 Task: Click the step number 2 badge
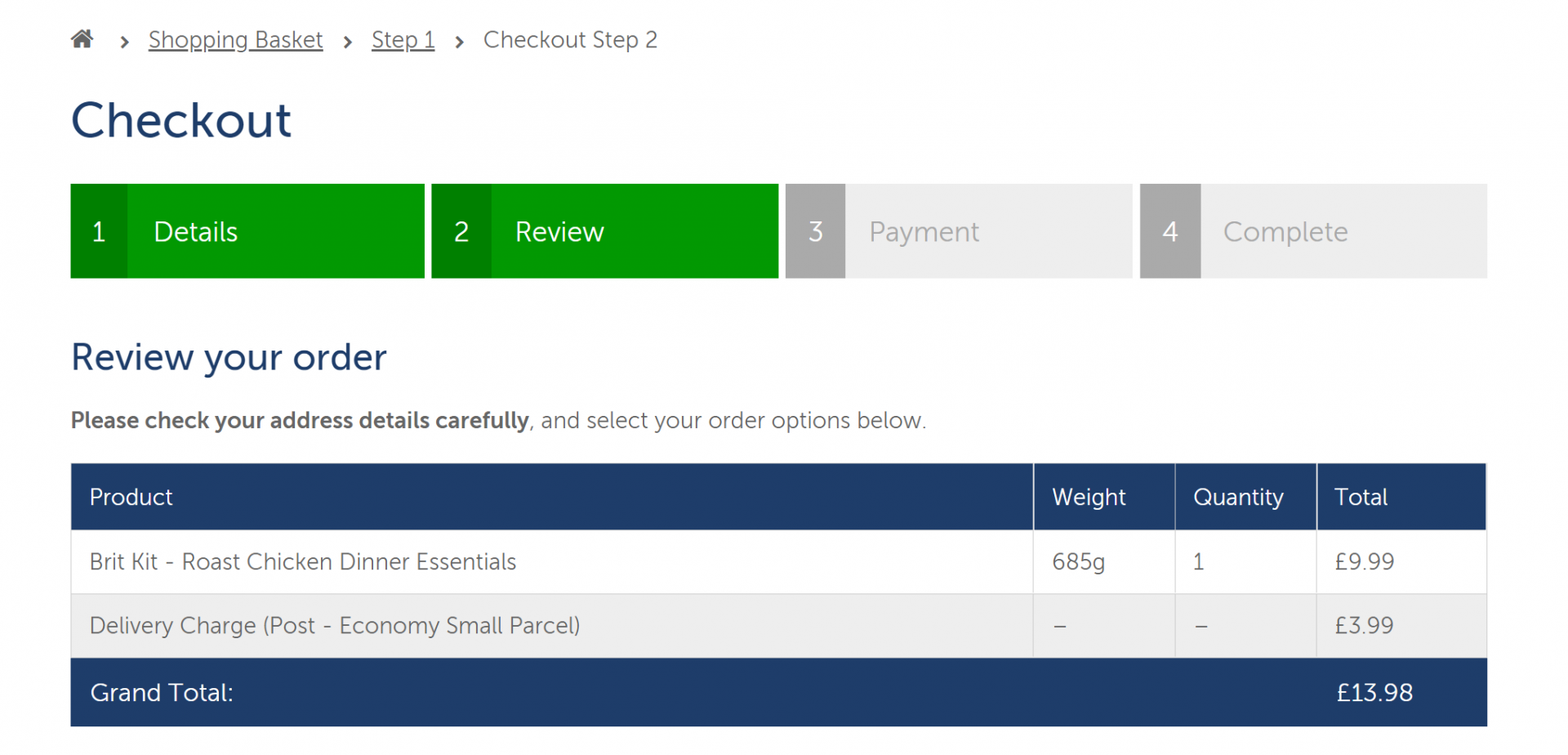pyautogui.click(x=461, y=231)
